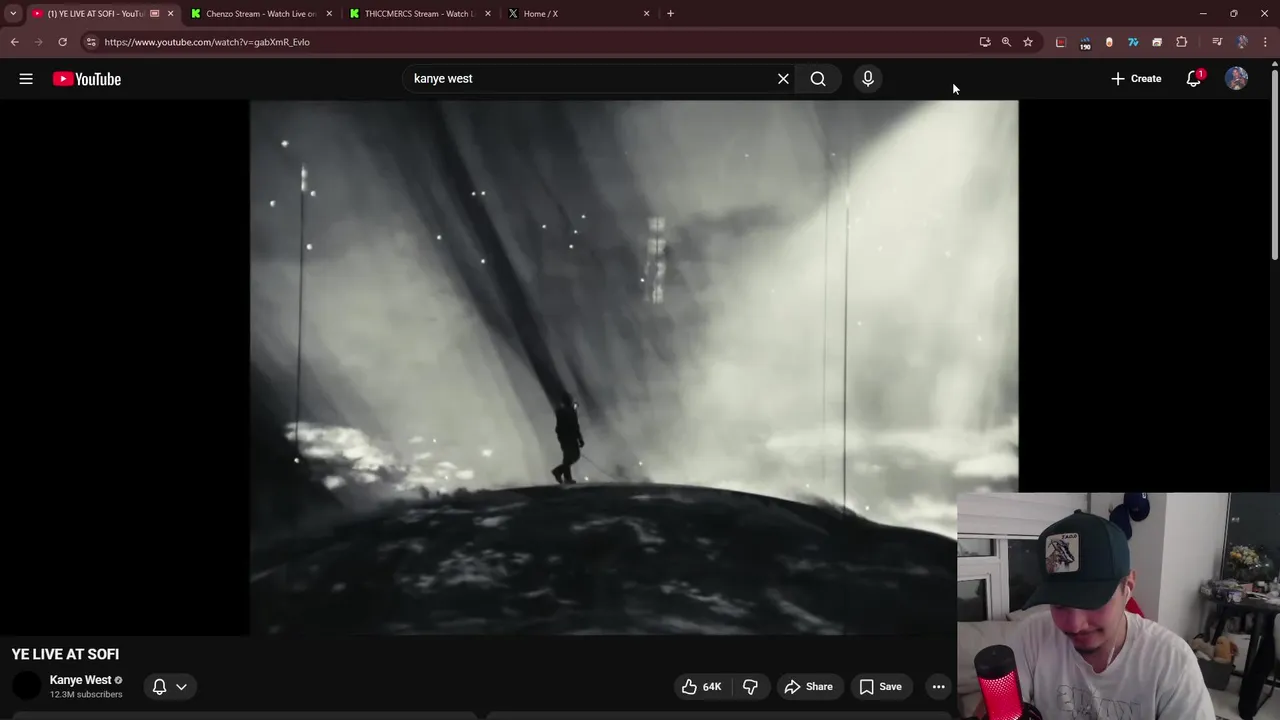The height and width of the screenshot is (720, 1280).
Task: Open the extension showing badge 190
Action: click(1085, 42)
